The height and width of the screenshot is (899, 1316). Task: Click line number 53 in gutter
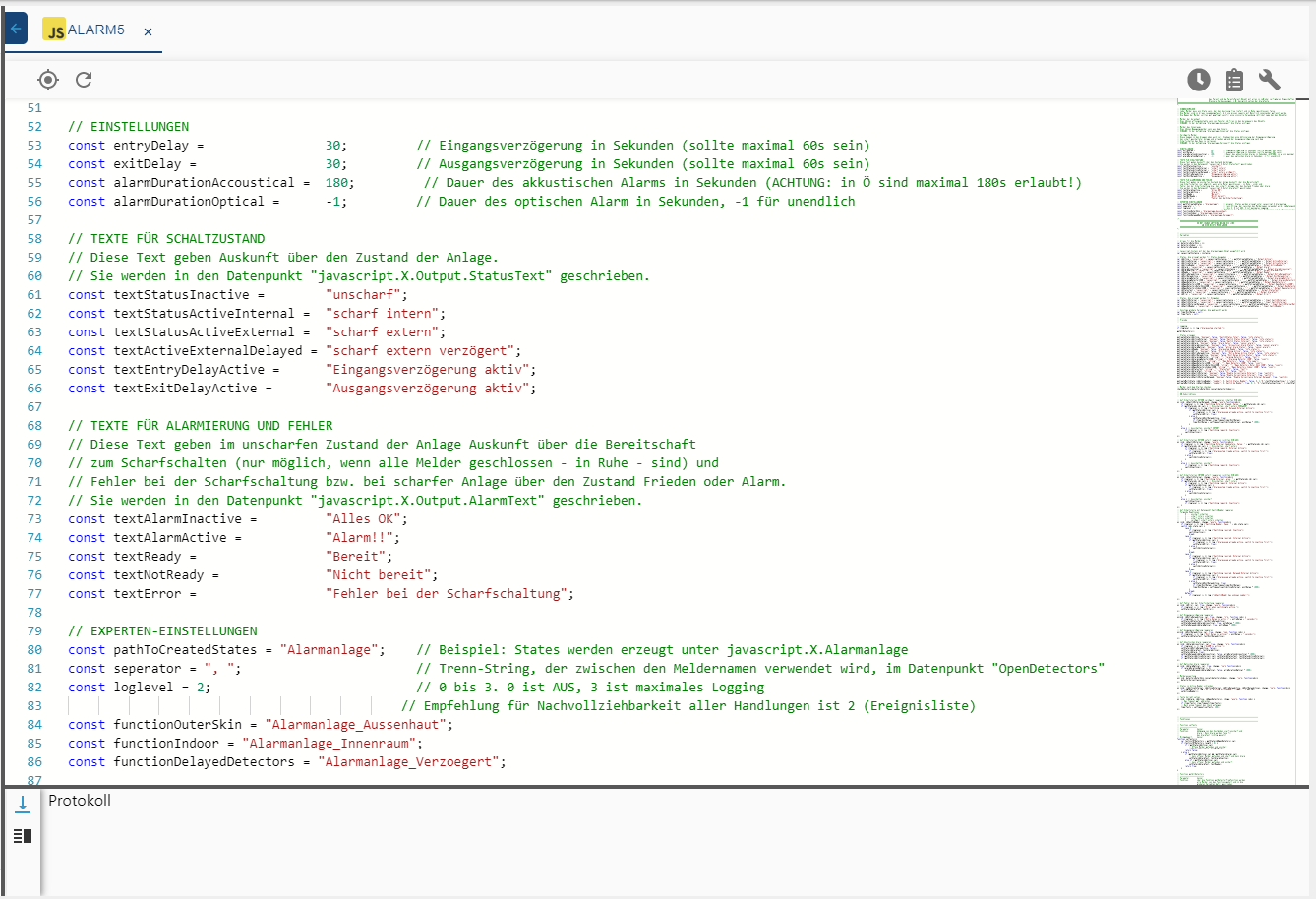34,146
